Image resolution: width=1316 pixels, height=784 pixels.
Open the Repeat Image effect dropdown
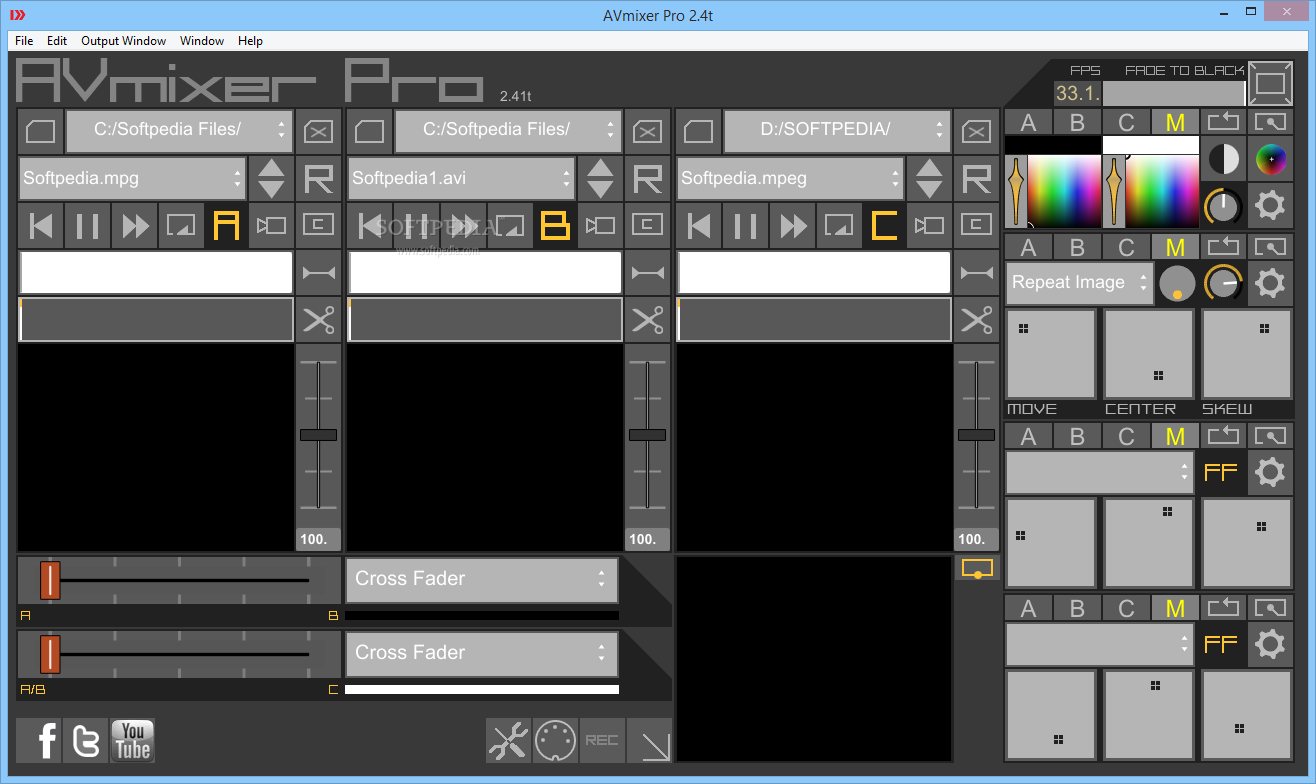tap(1080, 283)
